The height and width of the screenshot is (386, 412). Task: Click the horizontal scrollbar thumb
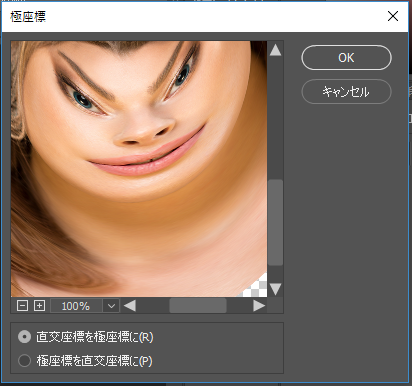(198, 306)
